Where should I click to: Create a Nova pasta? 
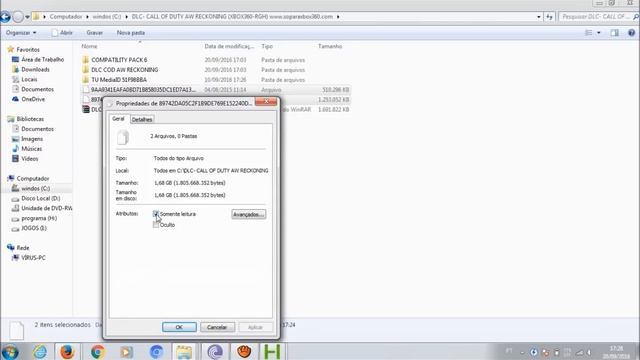[x=131, y=33]
